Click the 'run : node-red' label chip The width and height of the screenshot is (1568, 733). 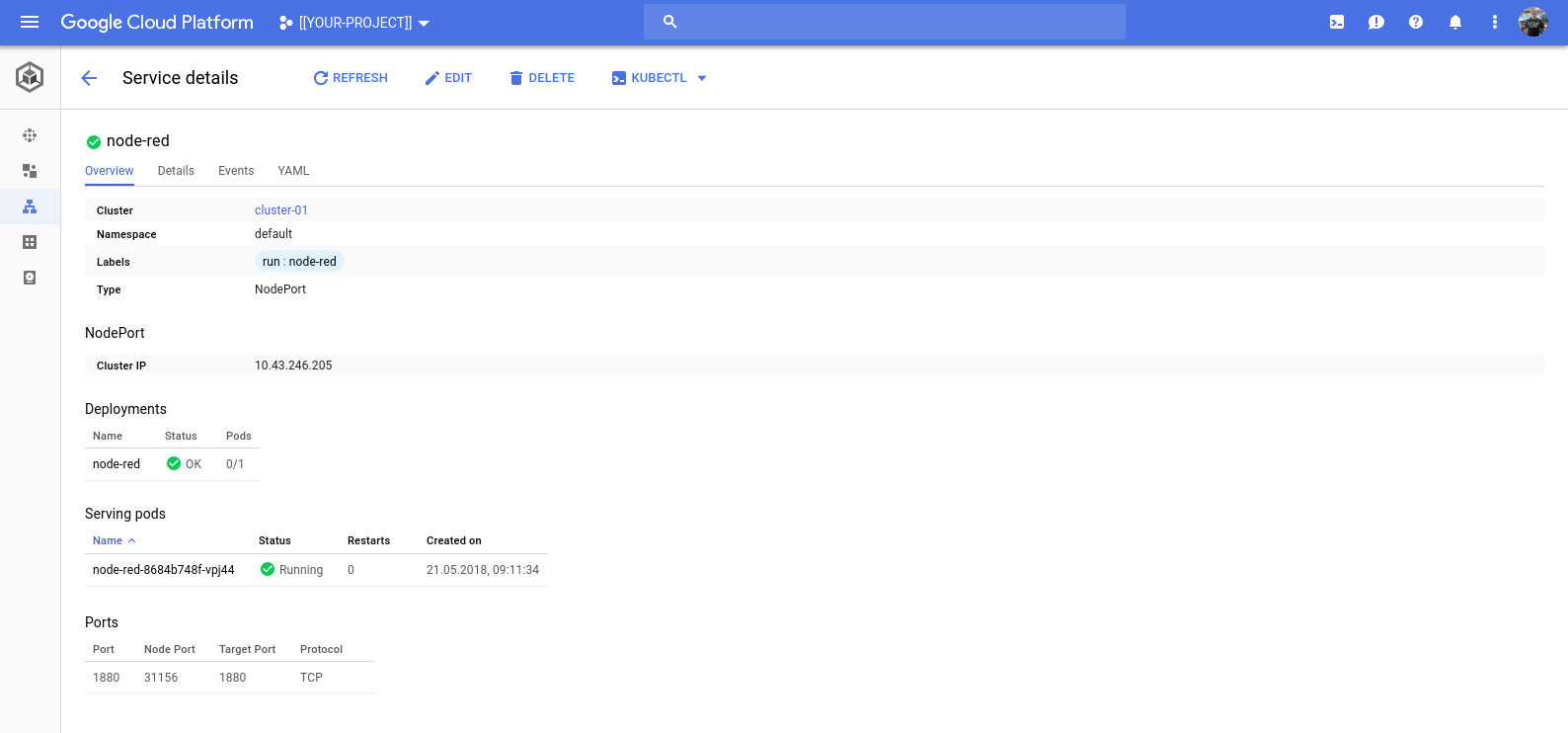(299, 262)
